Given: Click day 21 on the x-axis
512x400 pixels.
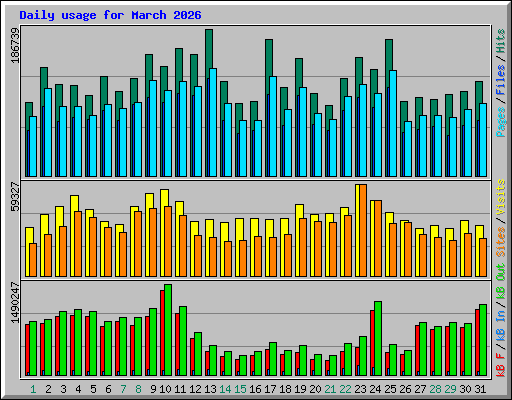Looking at the screenshot, I should [330, 389].
